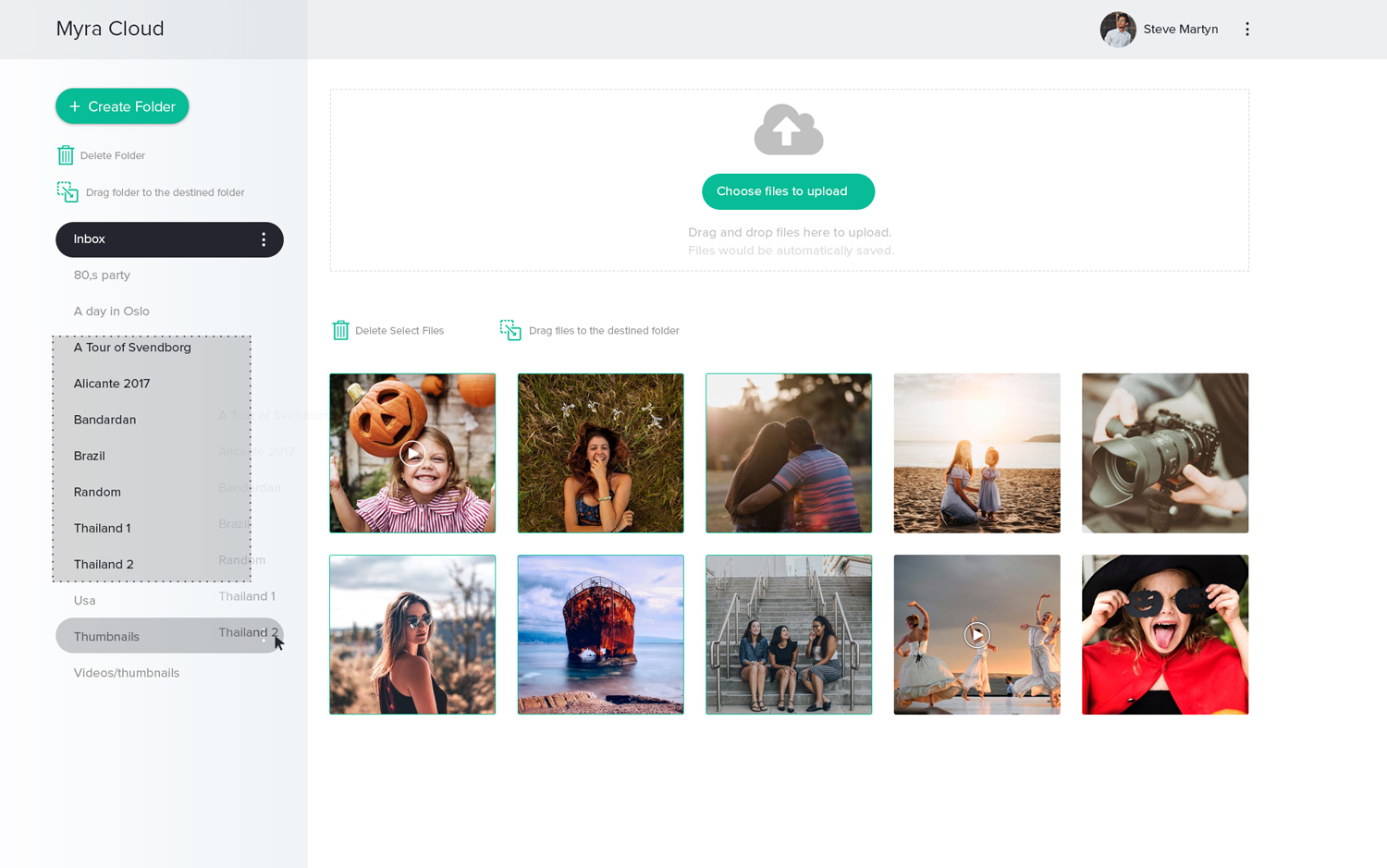Open the Inbox folder options kebab icon
This screenshot has height=868, width=1387.
tap(264, 239)
